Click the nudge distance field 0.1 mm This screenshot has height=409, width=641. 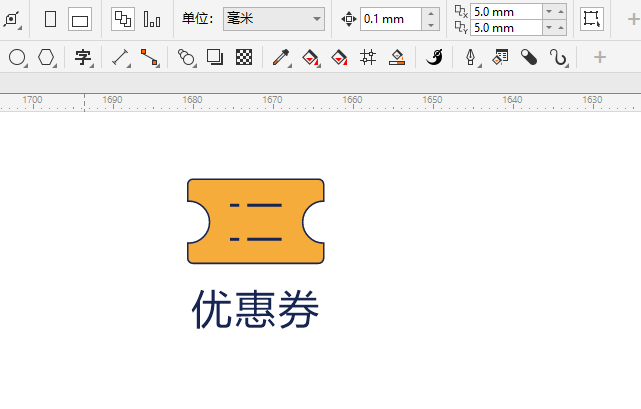coord(391,19)
